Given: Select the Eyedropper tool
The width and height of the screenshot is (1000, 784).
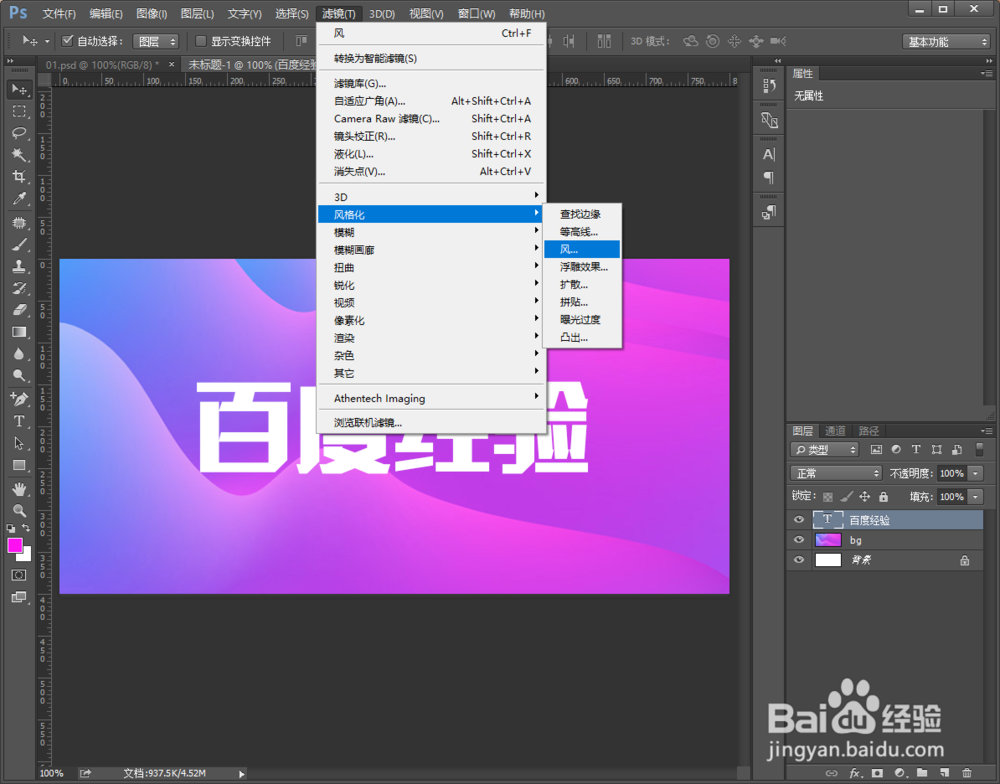Looking at the screenshot, I should coord(19,198).
